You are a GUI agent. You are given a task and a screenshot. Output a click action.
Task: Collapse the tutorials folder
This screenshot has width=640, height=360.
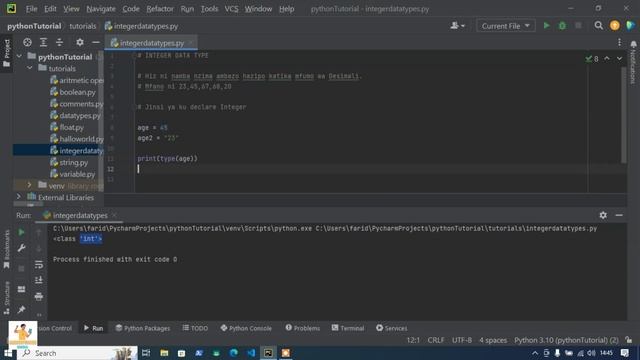click(30, 68)
